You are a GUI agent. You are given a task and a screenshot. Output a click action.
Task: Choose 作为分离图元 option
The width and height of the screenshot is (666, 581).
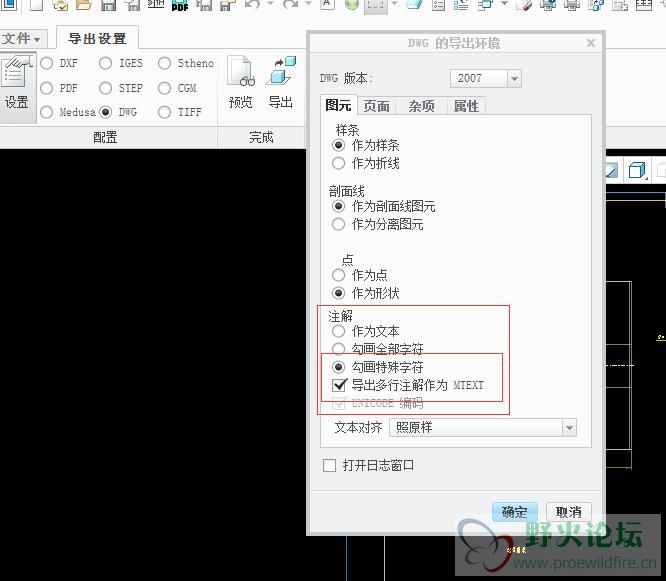coord(339,224)
